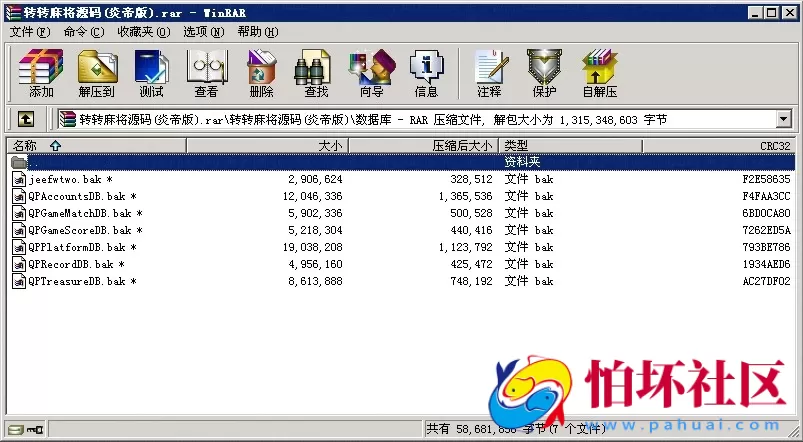Go up one folder with arrow button
Screen dimensions: 803x442
point(26,119)
